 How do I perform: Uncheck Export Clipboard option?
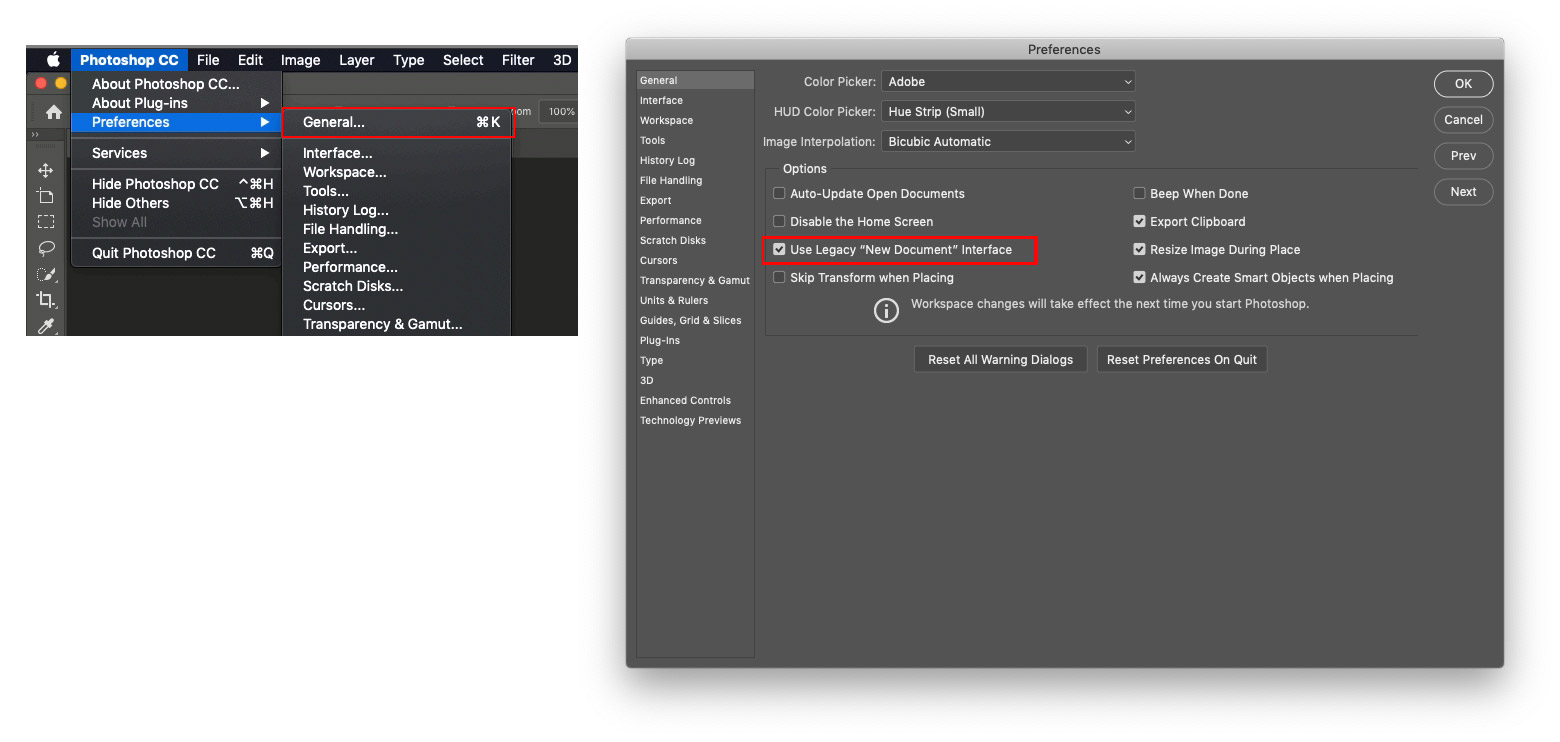click(1139, 221)
